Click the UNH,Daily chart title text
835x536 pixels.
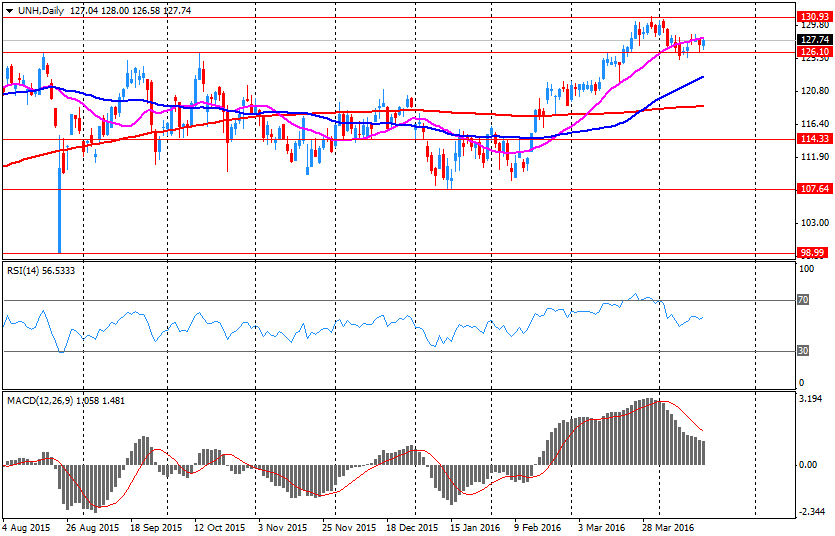pyautogui.click(x=40, y=11)
